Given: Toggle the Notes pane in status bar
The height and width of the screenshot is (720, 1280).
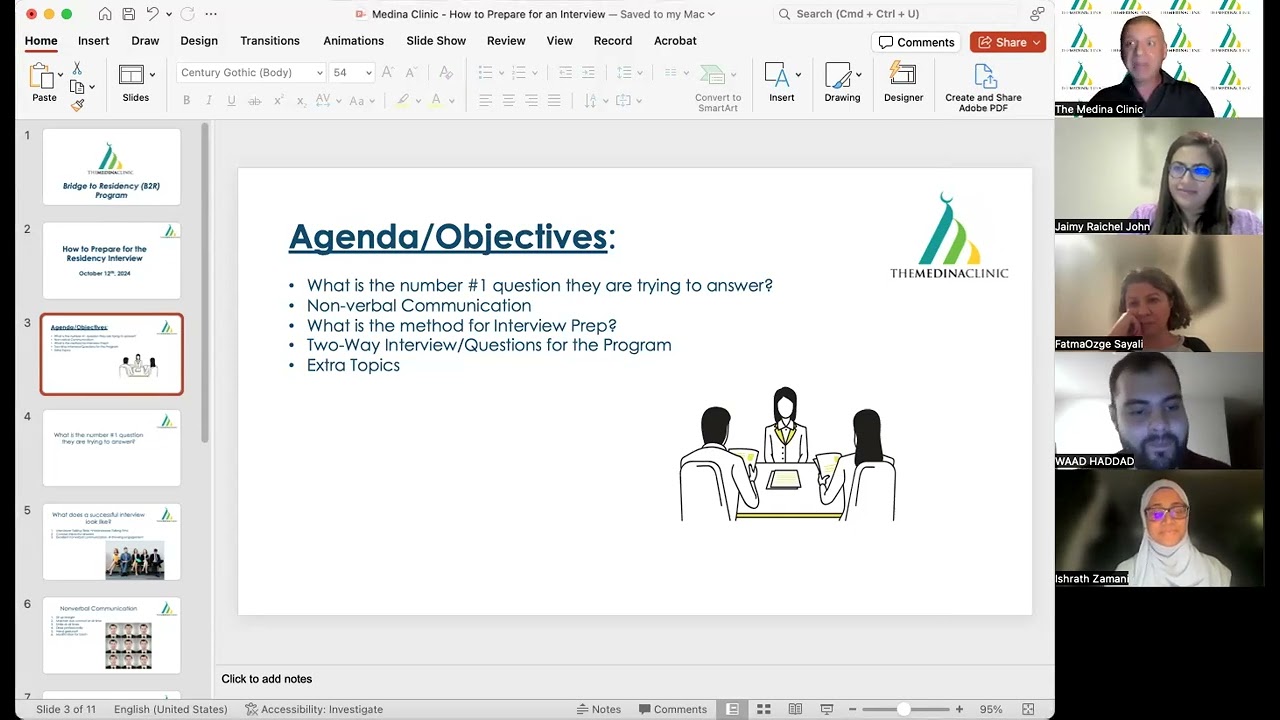Looking at the screenshot, I should [599, 709].
